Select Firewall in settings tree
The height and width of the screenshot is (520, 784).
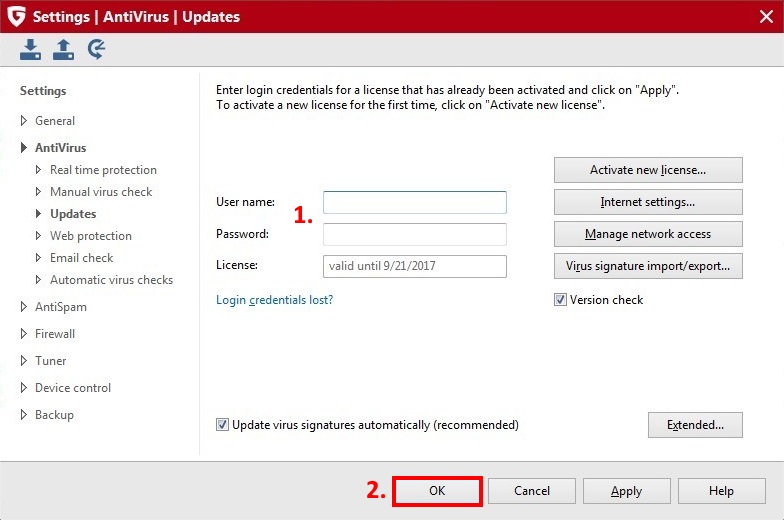coord(55,334)
